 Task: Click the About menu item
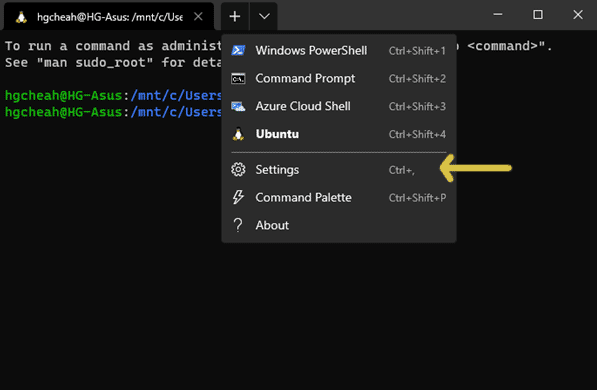pyautogui.click(x=339, y=225)
